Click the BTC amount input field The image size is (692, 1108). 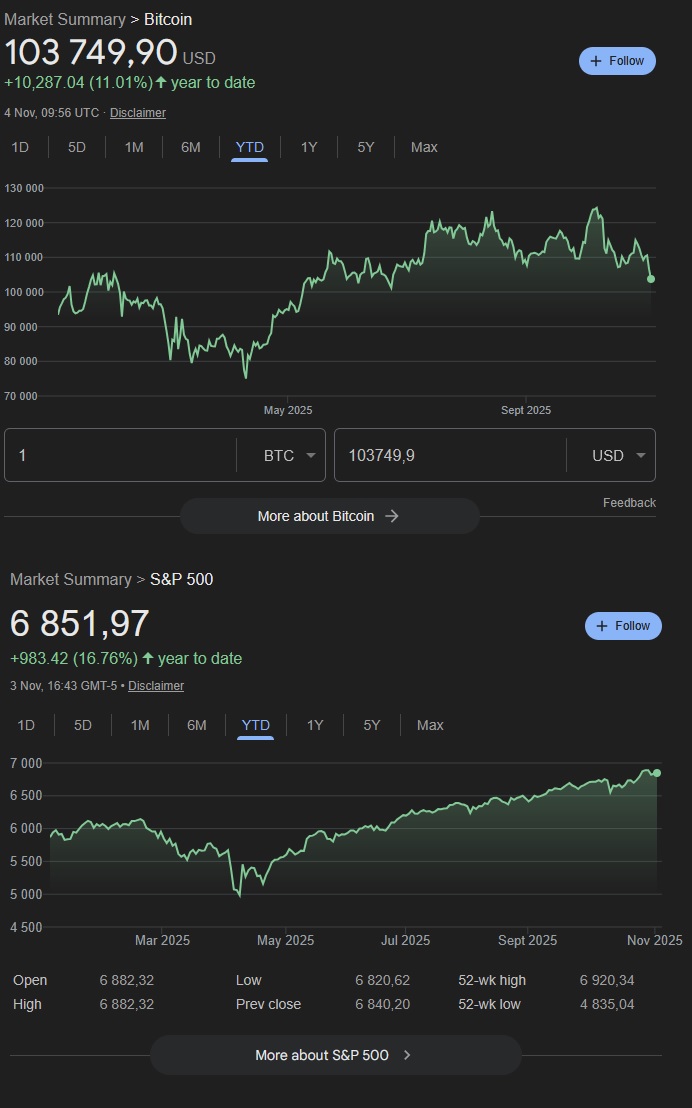point(120,455)
